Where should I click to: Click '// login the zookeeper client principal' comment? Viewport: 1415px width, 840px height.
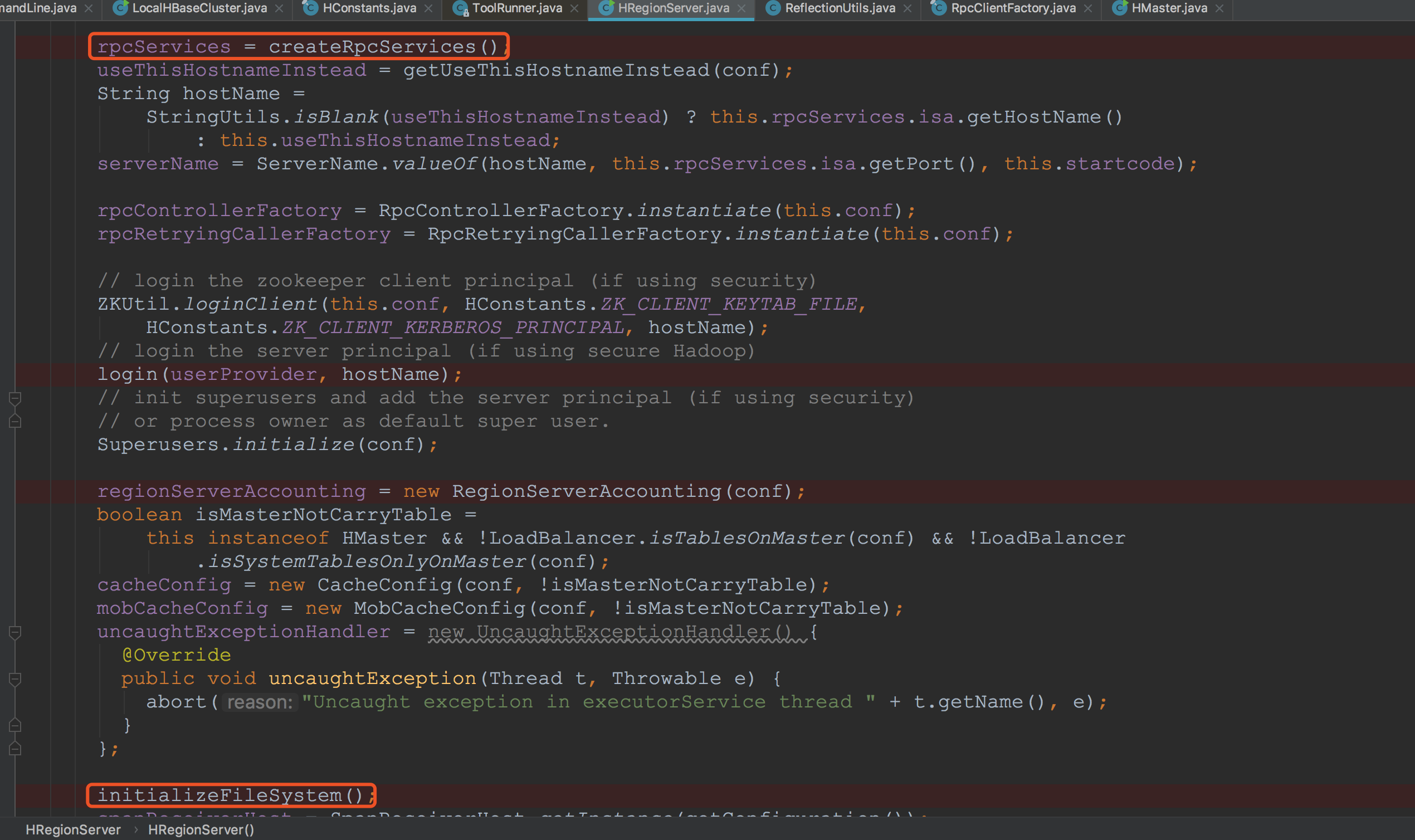457,281
